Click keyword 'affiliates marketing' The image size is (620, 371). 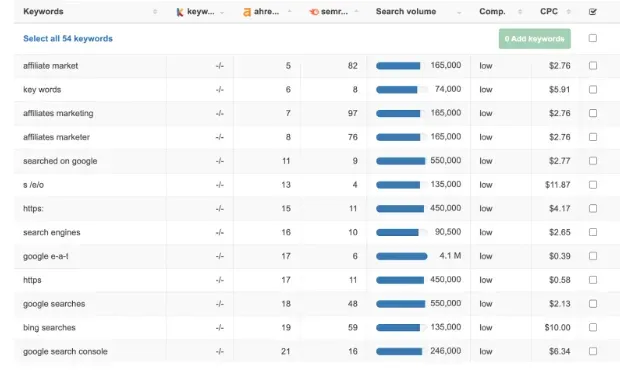click(x=58, y=114)
